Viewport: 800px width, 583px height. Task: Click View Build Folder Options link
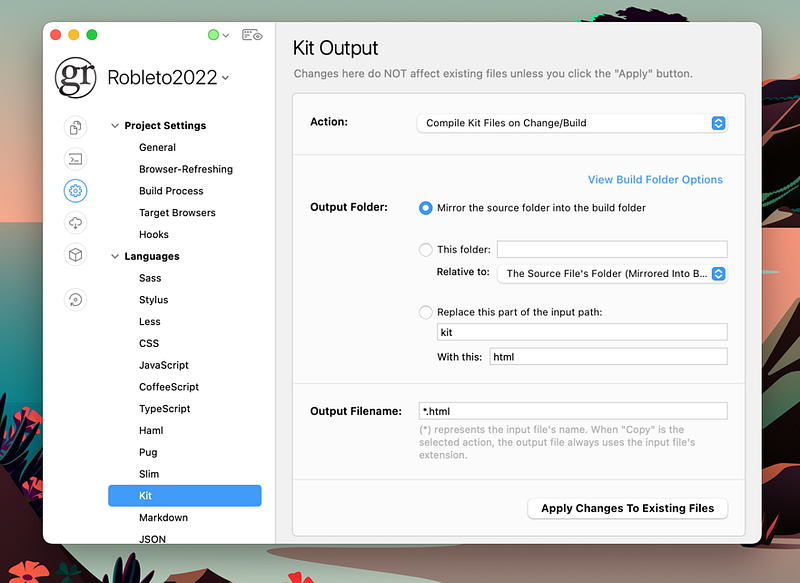coord(655,180)
